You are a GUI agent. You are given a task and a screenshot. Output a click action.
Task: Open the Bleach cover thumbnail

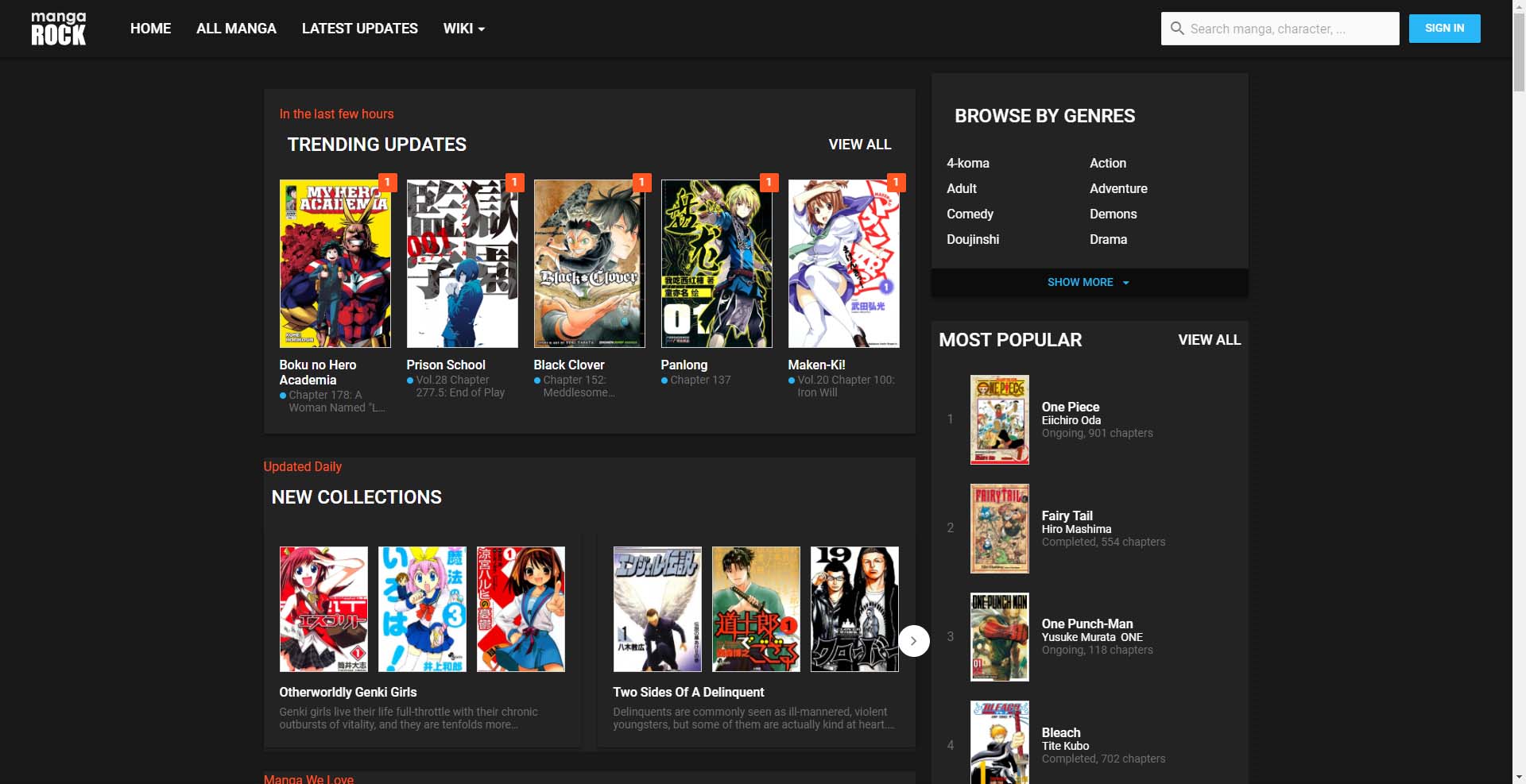point(1000,742)
